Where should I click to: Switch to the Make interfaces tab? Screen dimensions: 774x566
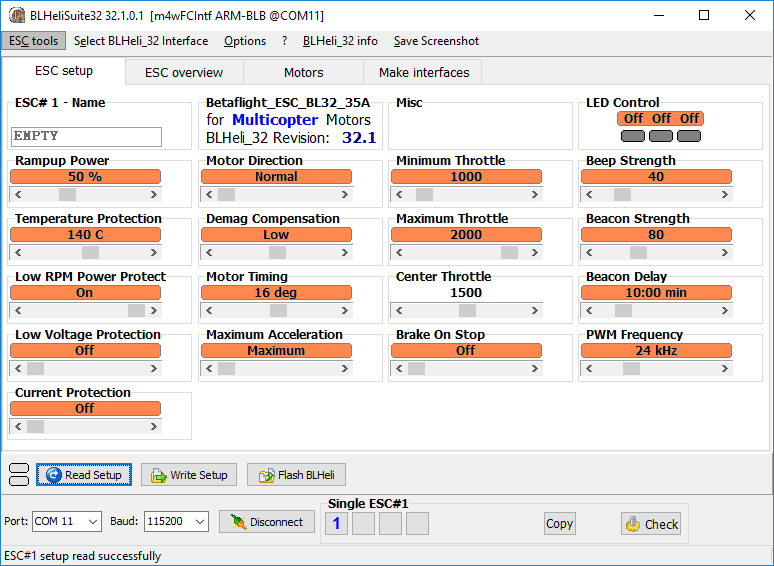click(x=424, y=73)
